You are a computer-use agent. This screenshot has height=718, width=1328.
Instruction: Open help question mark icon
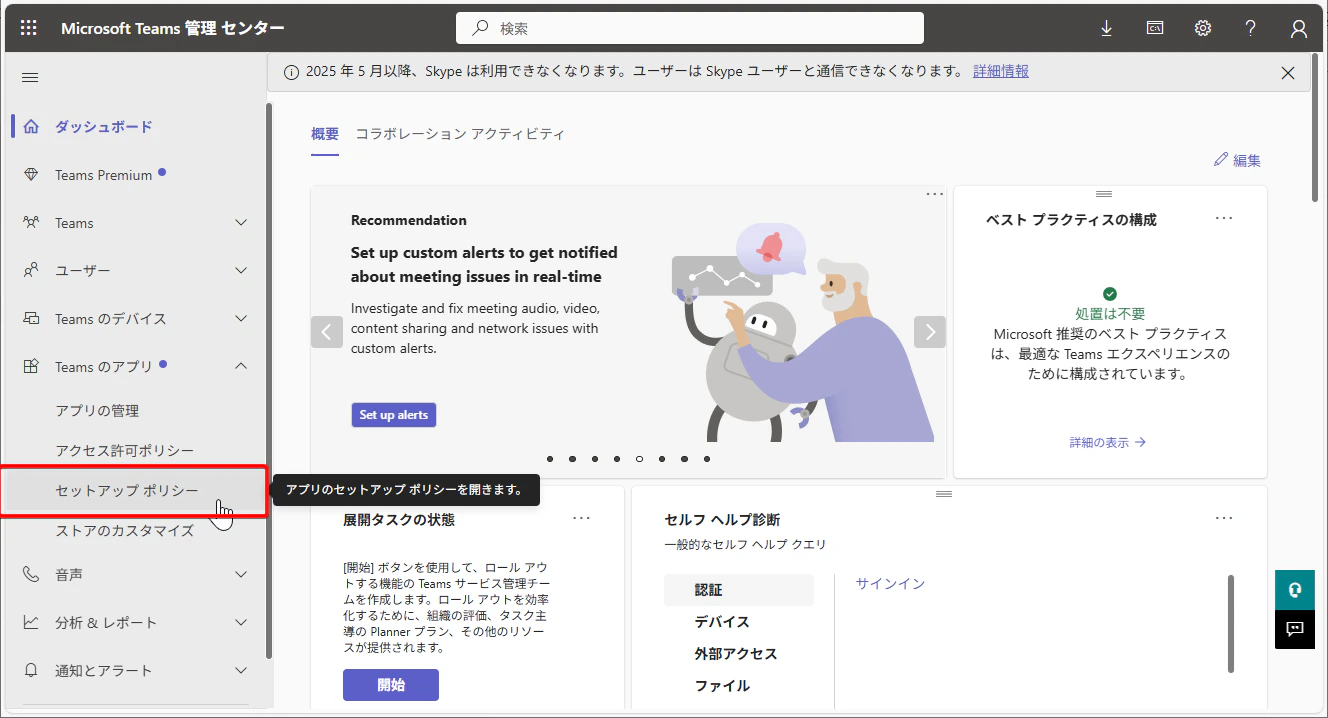(x=1251, y=28)
